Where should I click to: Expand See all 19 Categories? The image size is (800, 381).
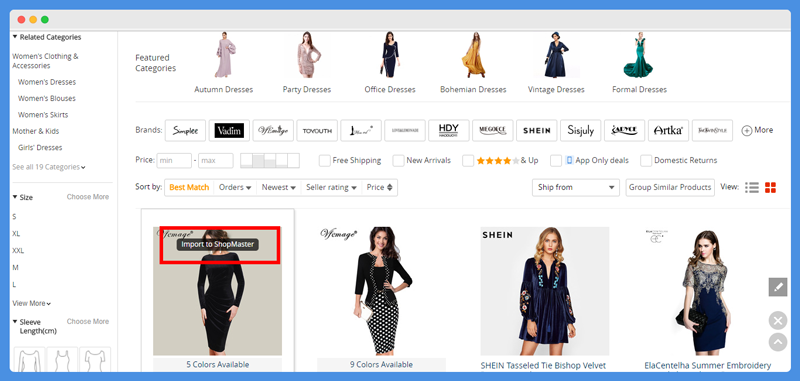(x=48, y=167)
